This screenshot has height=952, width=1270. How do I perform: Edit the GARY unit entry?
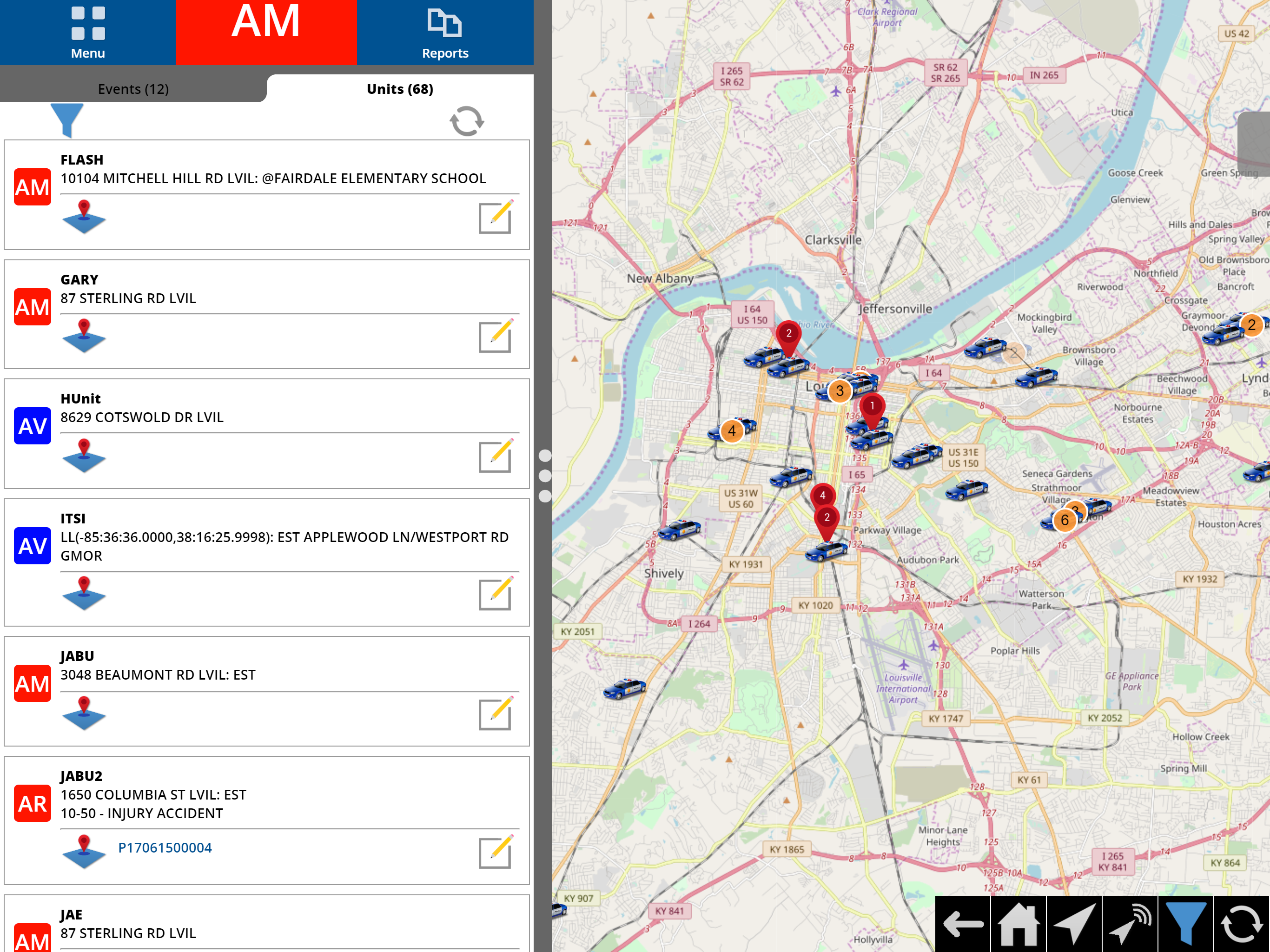[x=496, y=337]
